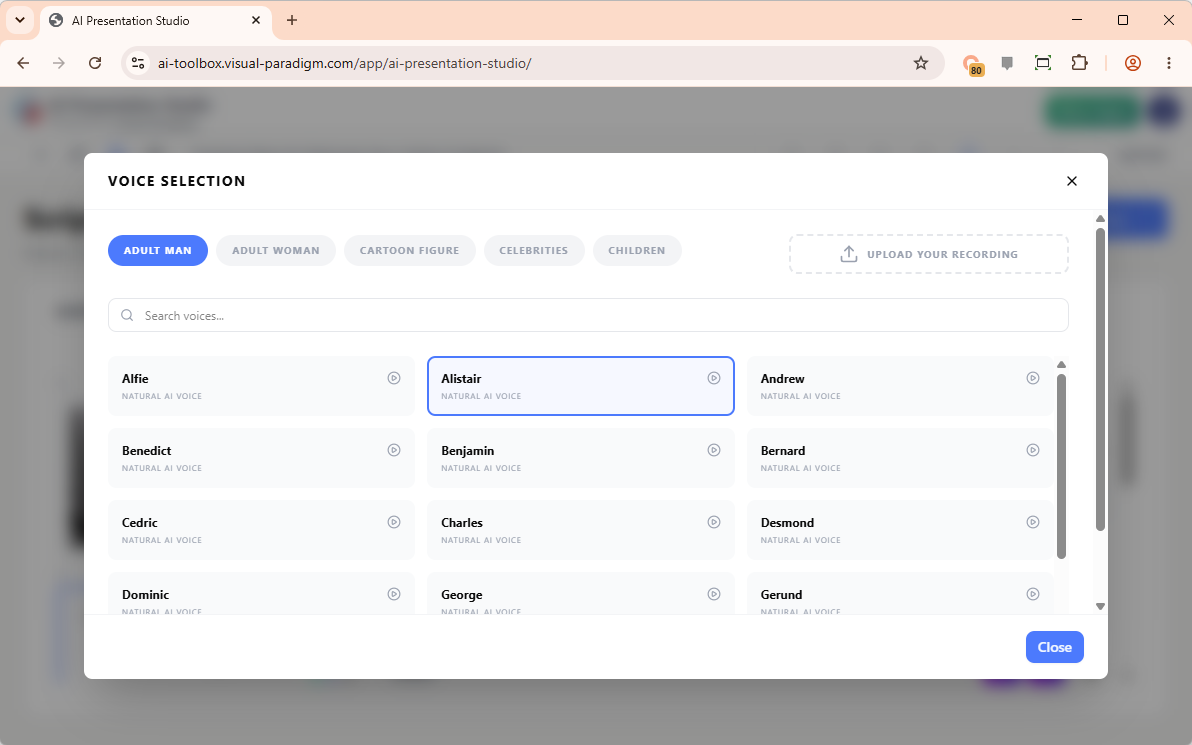Play the Bernard voice preview
This screenshot has width=1192, height=745.
(1032, 450)
